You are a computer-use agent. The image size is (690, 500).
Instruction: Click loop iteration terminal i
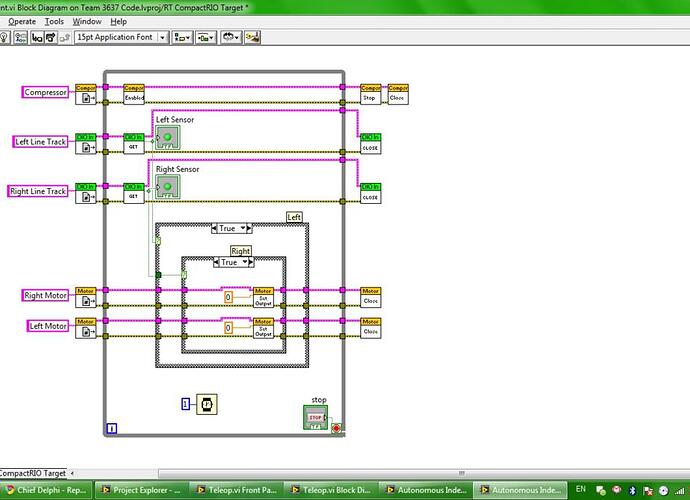coord(112,428)
